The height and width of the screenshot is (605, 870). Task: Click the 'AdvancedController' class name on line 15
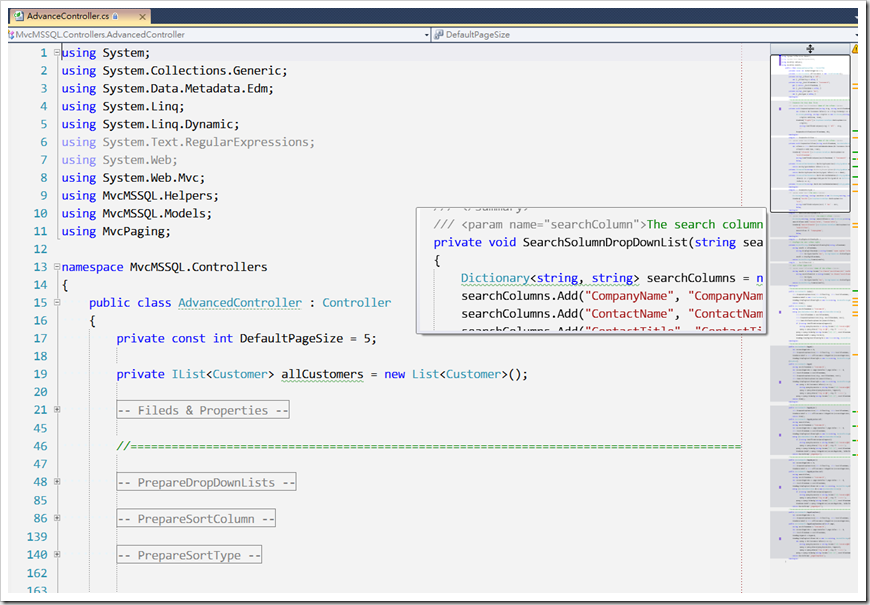point(240,302)
